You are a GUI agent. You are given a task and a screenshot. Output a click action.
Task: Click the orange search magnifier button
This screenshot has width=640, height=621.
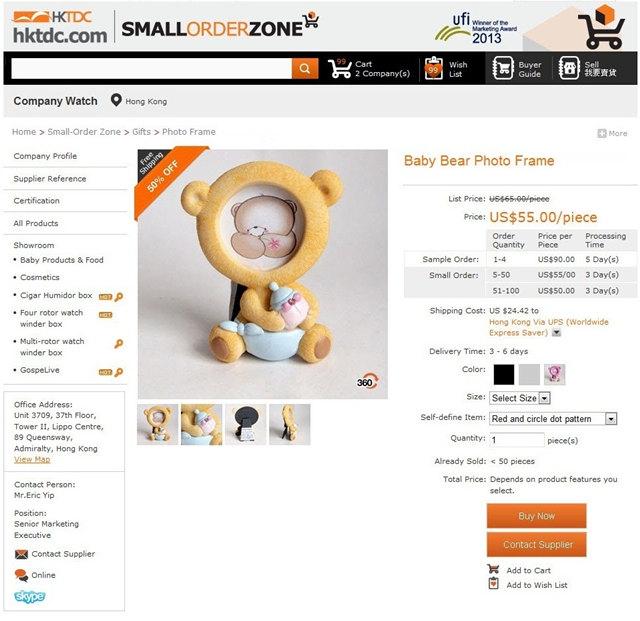pos(304,68)
